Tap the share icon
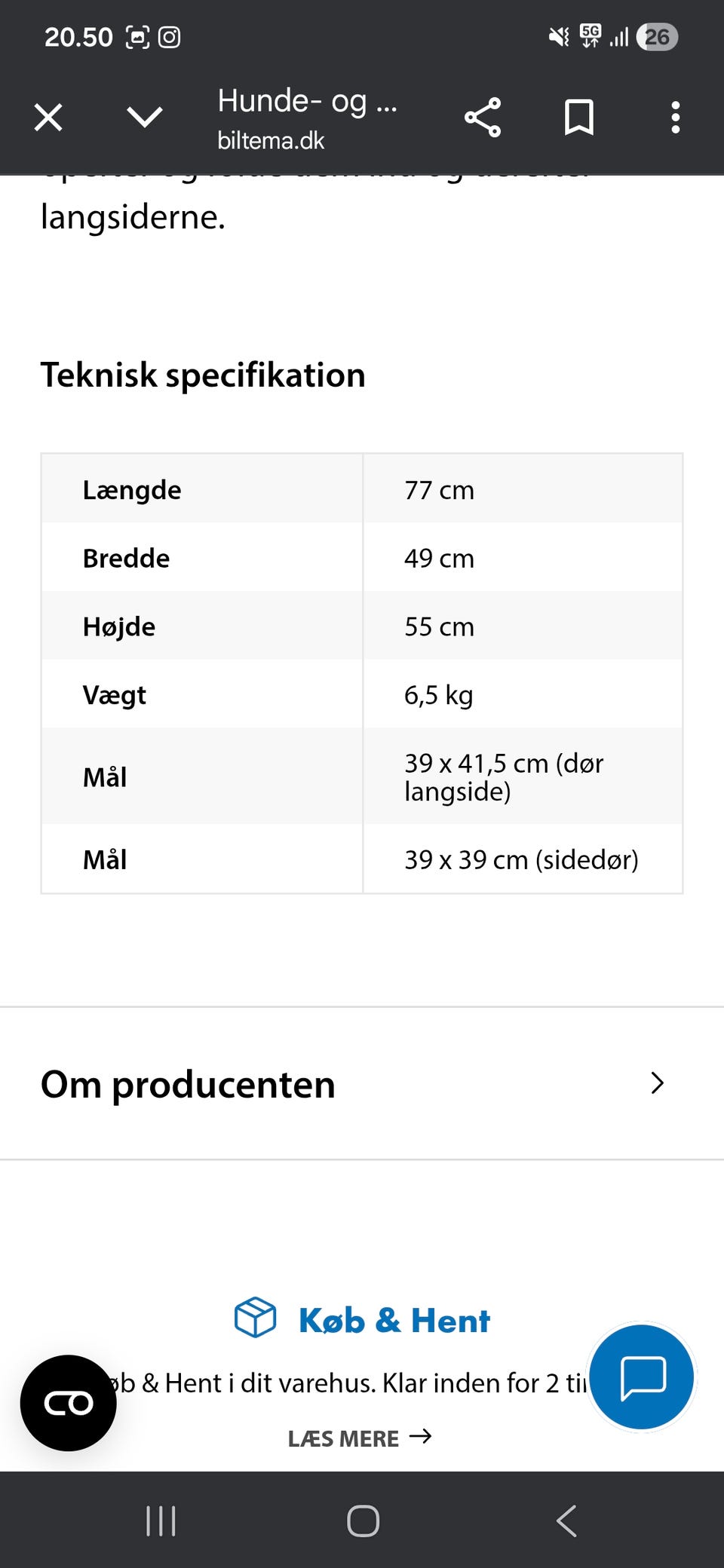 (483, 118)
